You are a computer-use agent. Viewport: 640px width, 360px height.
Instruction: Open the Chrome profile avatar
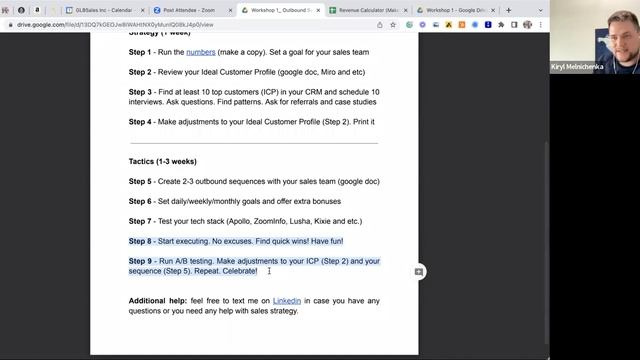click(x=527, y=25)
